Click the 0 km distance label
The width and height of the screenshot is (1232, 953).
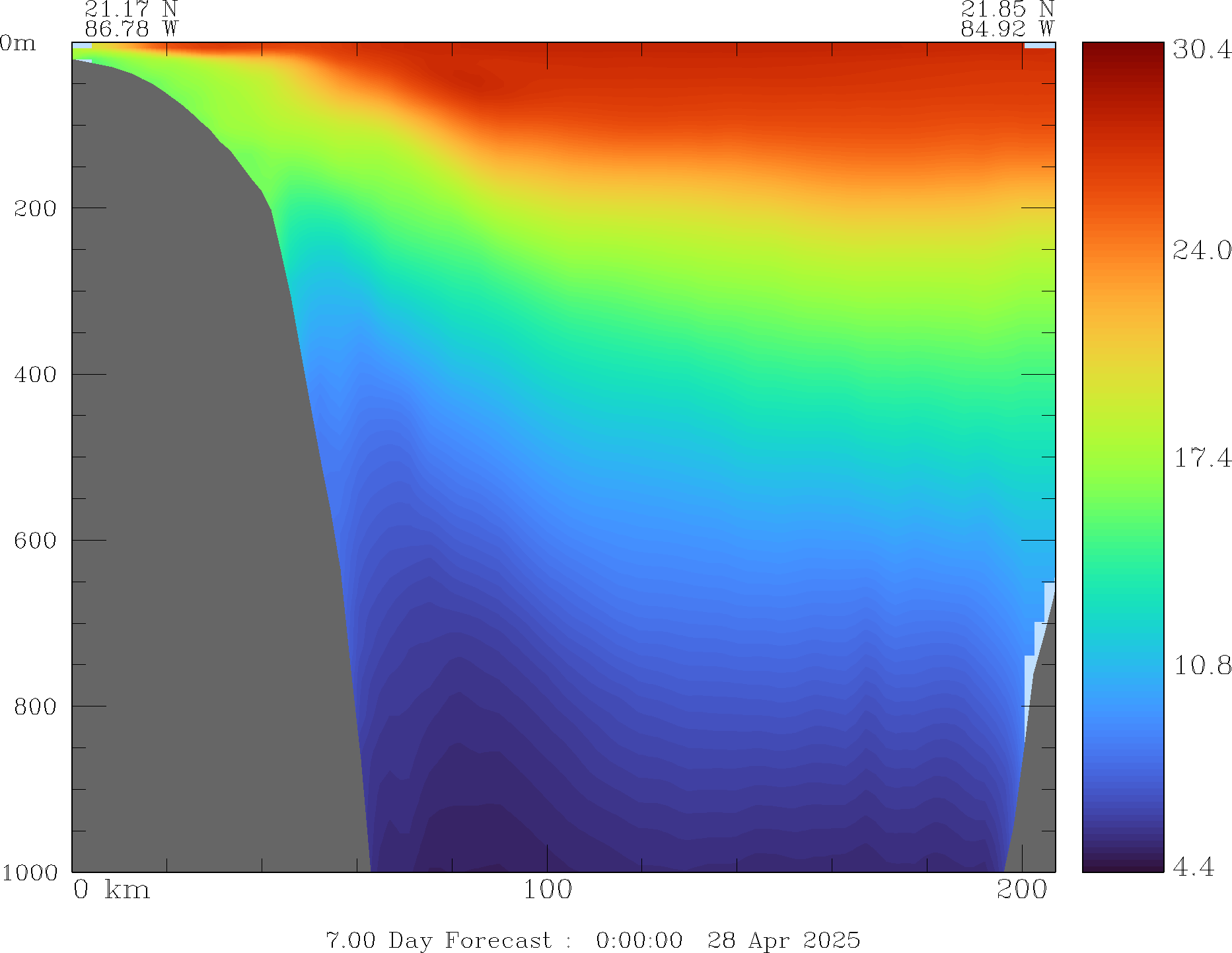click(111, 890)
